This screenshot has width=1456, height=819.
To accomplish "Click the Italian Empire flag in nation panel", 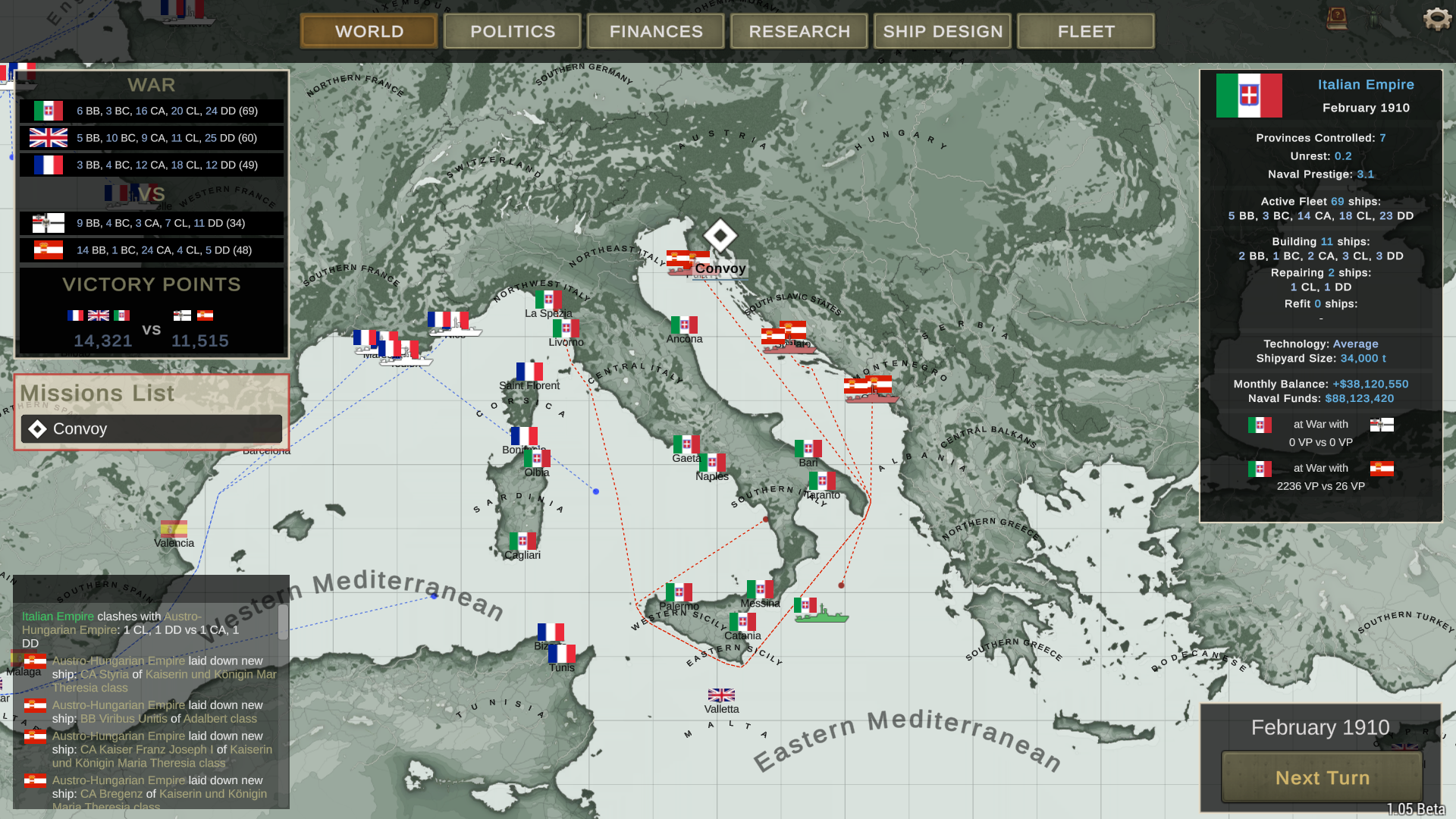I will coord(1249,96).
